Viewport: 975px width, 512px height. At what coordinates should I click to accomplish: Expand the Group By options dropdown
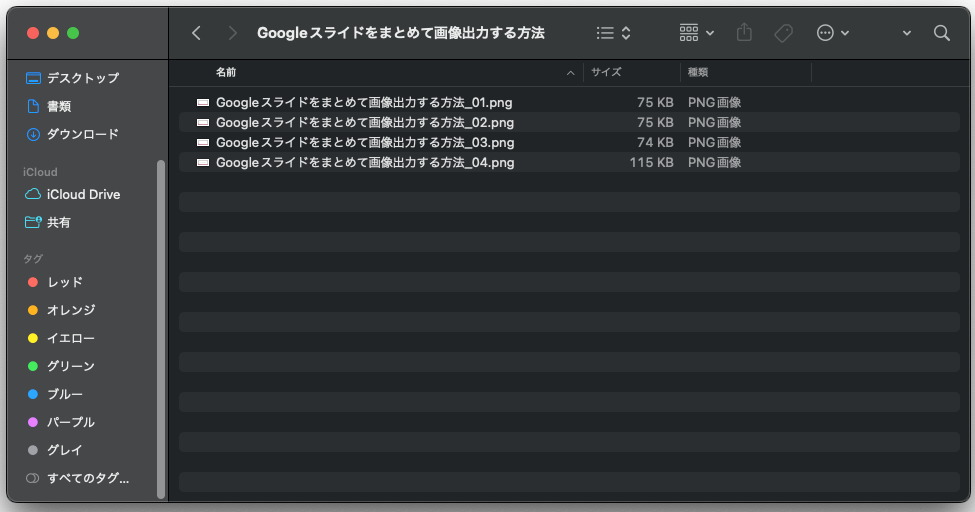(x=696, y=33)
